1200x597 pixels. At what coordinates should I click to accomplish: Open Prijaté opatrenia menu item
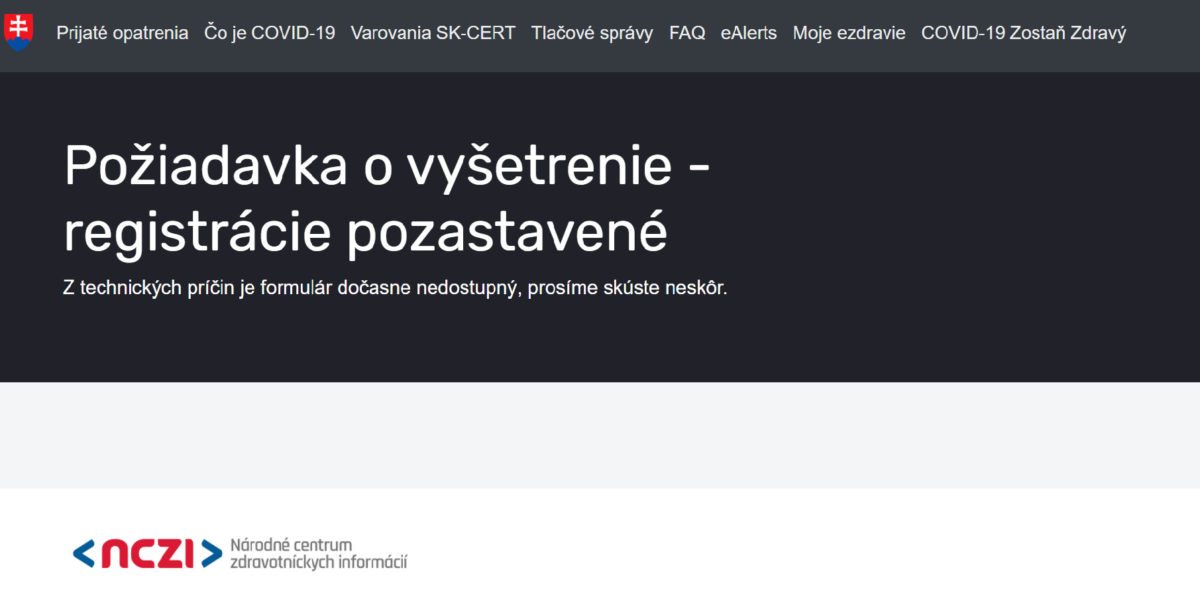122,33
